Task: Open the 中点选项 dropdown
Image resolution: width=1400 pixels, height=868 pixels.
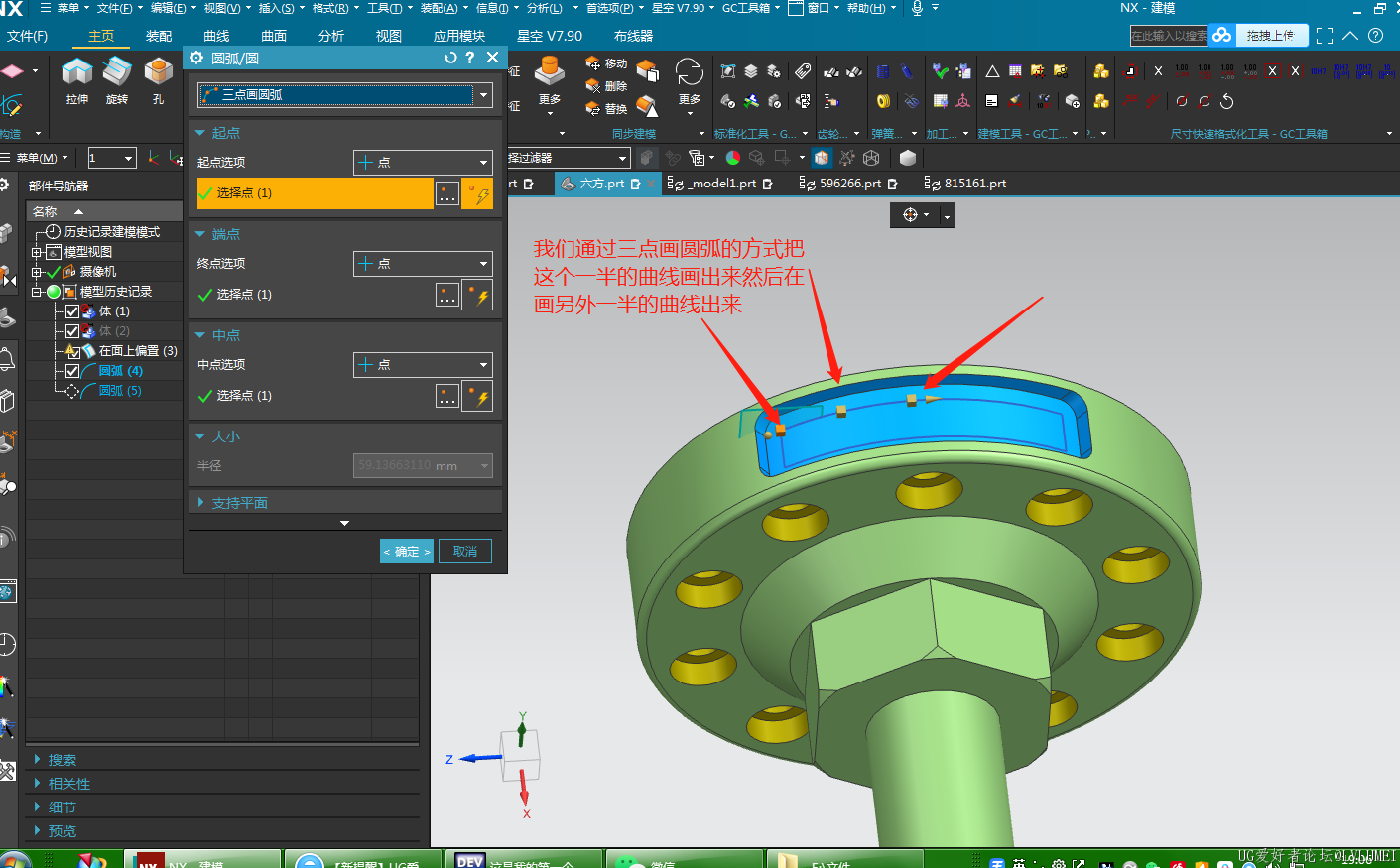Action: pyautogui.click(x=423, y=365)
